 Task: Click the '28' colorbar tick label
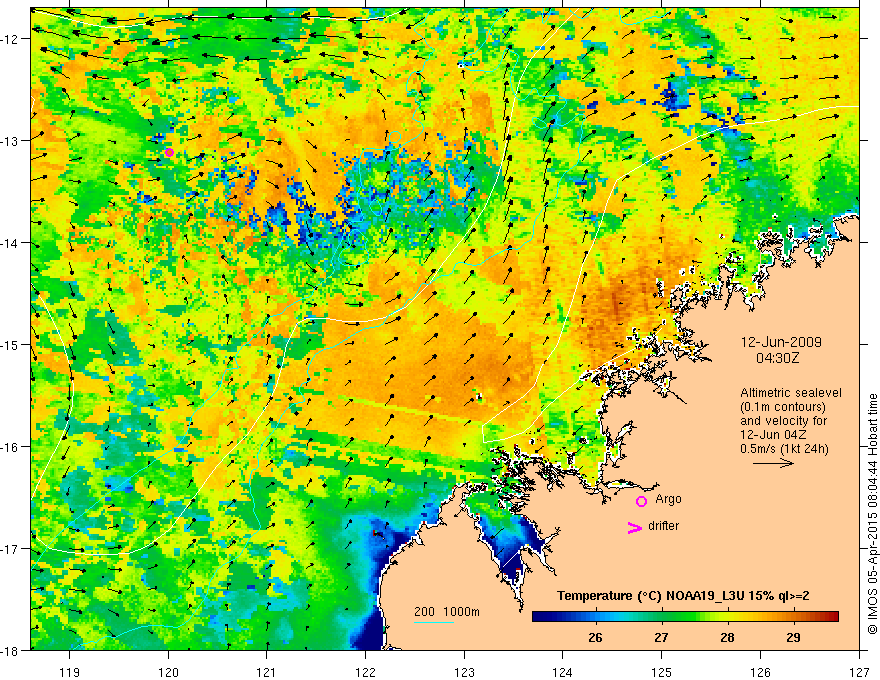pyautogui.click(x=727, y=637)
